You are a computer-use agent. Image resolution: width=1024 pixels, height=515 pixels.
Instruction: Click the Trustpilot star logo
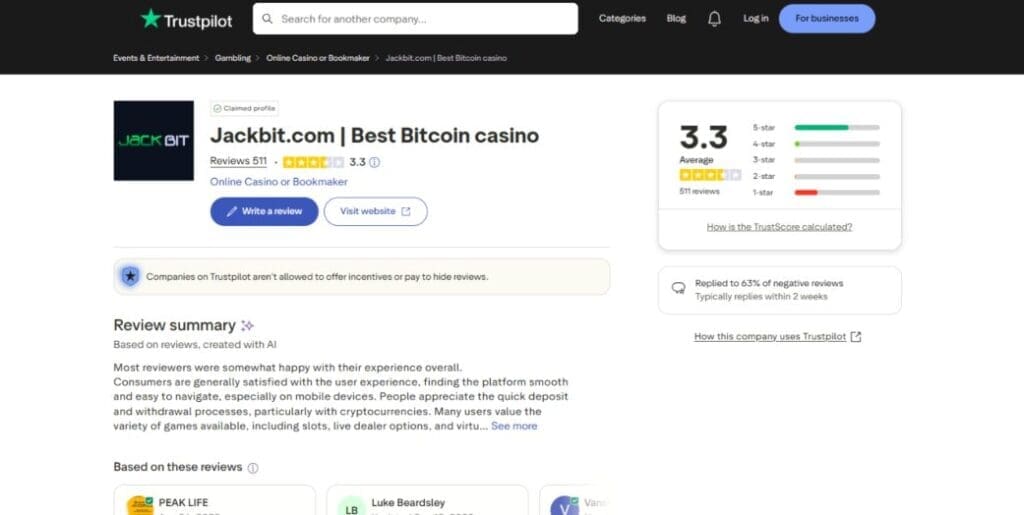pos(151,18)
